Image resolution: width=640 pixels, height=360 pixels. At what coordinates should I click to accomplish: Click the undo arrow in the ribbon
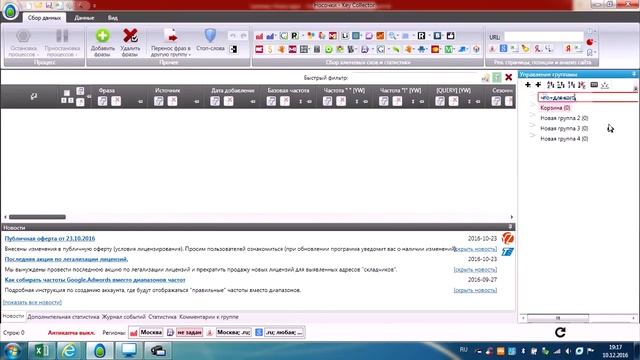[233, 36]
